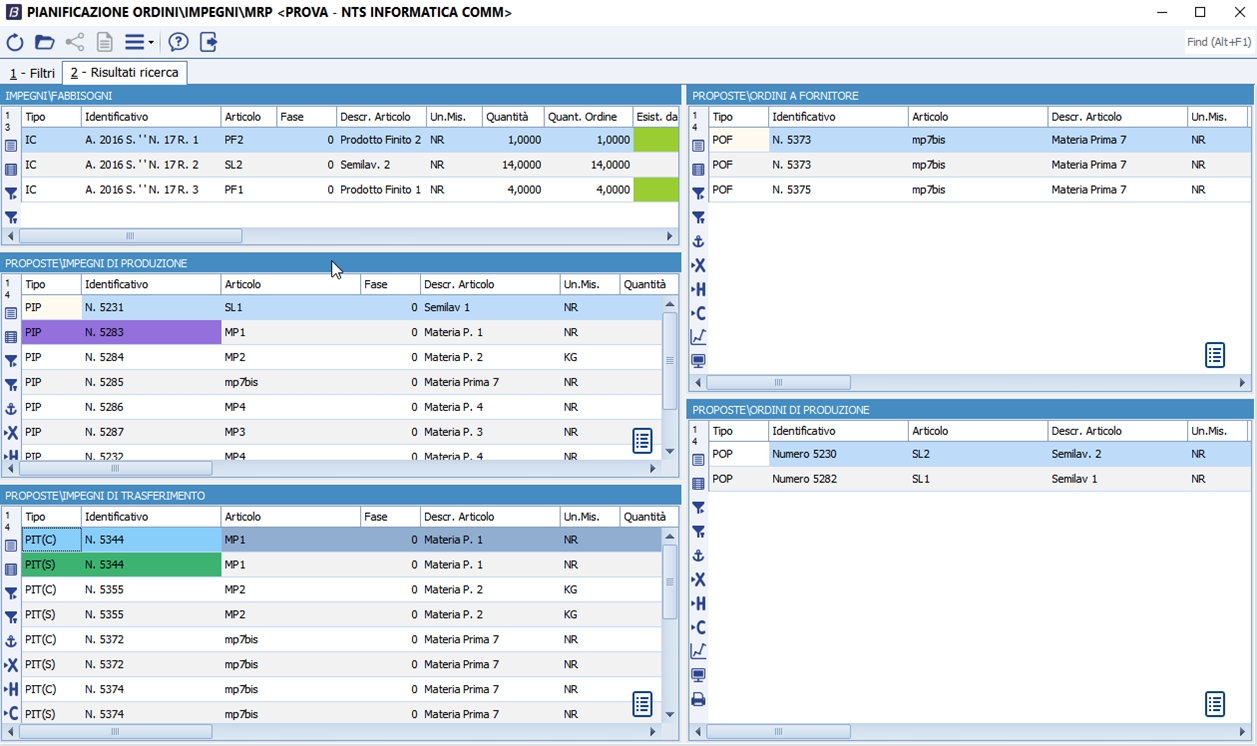Click the monitor icon in Ordini di Produzione panel
Viewport: 1257px width, 746px height.
point(698,676)
